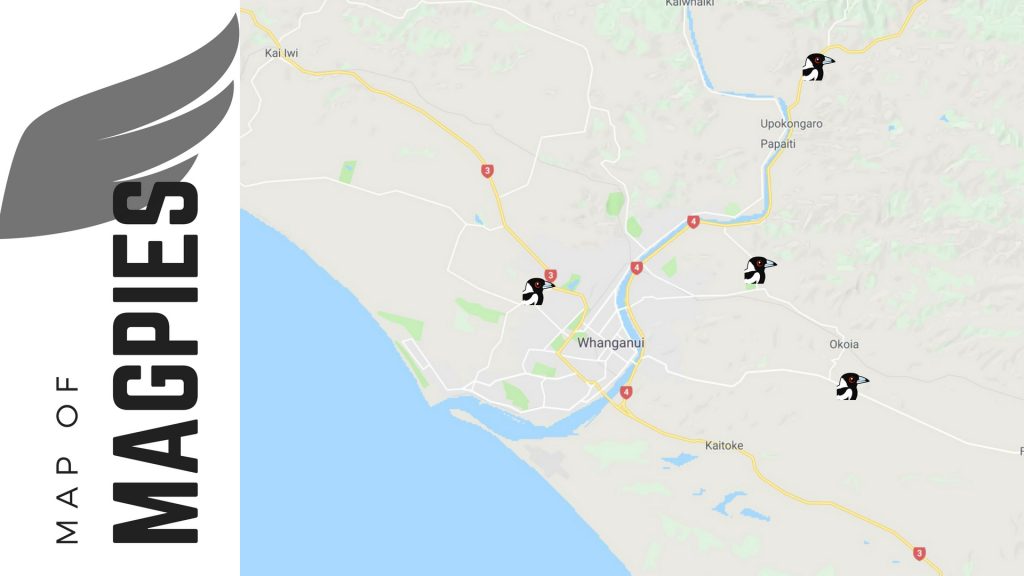Screen dimensions: 1024x576
Task: Click the Highway 3 shield closest to Kai Iwi
Action: [x=487, y=171]
